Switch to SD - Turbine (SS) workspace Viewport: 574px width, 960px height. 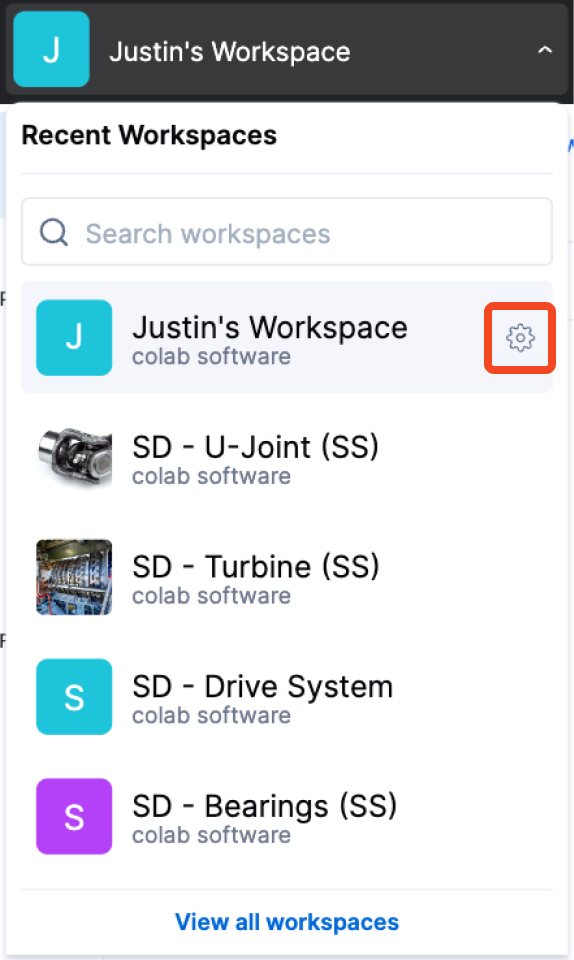(x=287, y=577)
